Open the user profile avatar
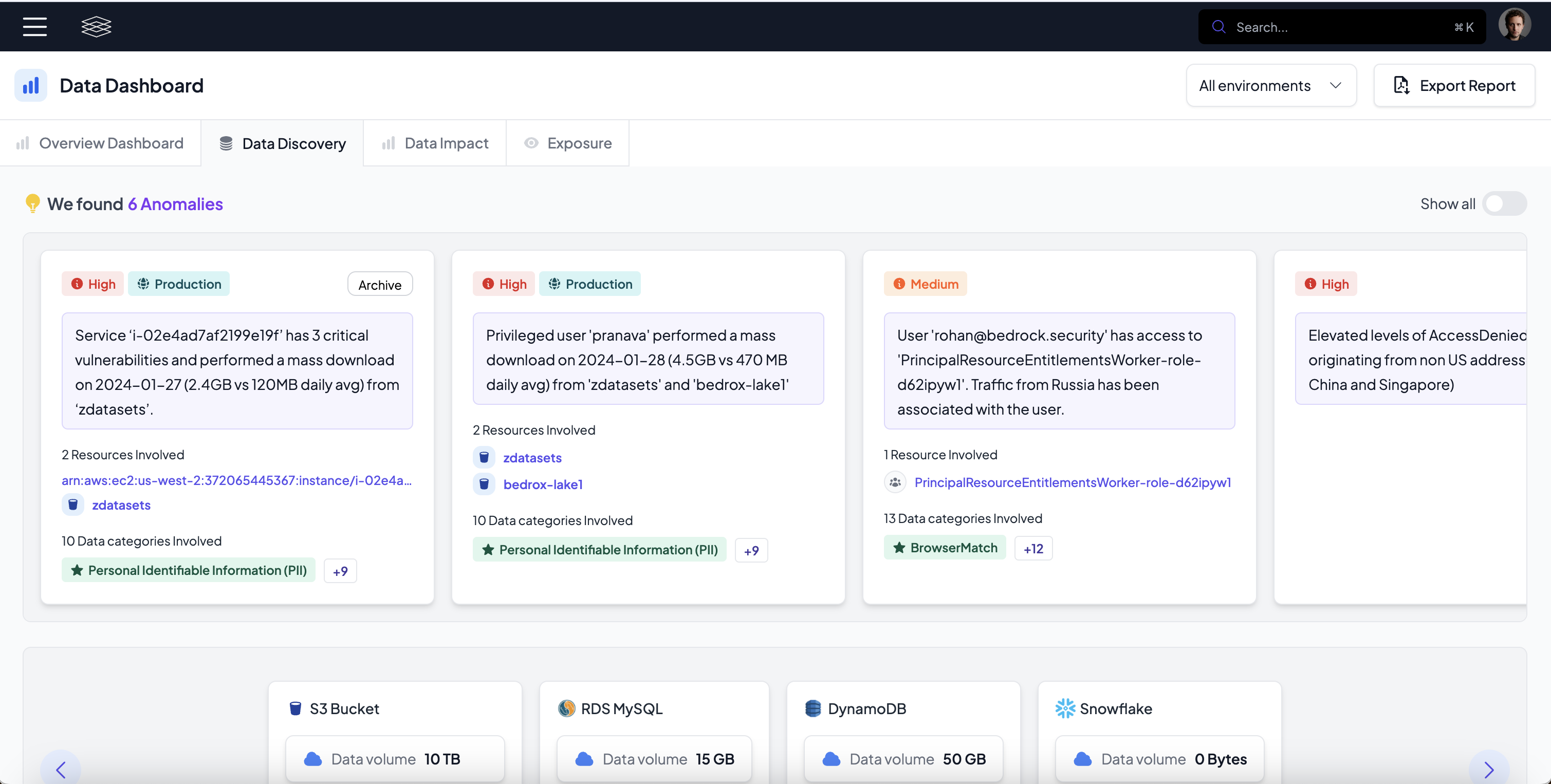Viewport: 1551px width, 784px height. (1515, 26)
